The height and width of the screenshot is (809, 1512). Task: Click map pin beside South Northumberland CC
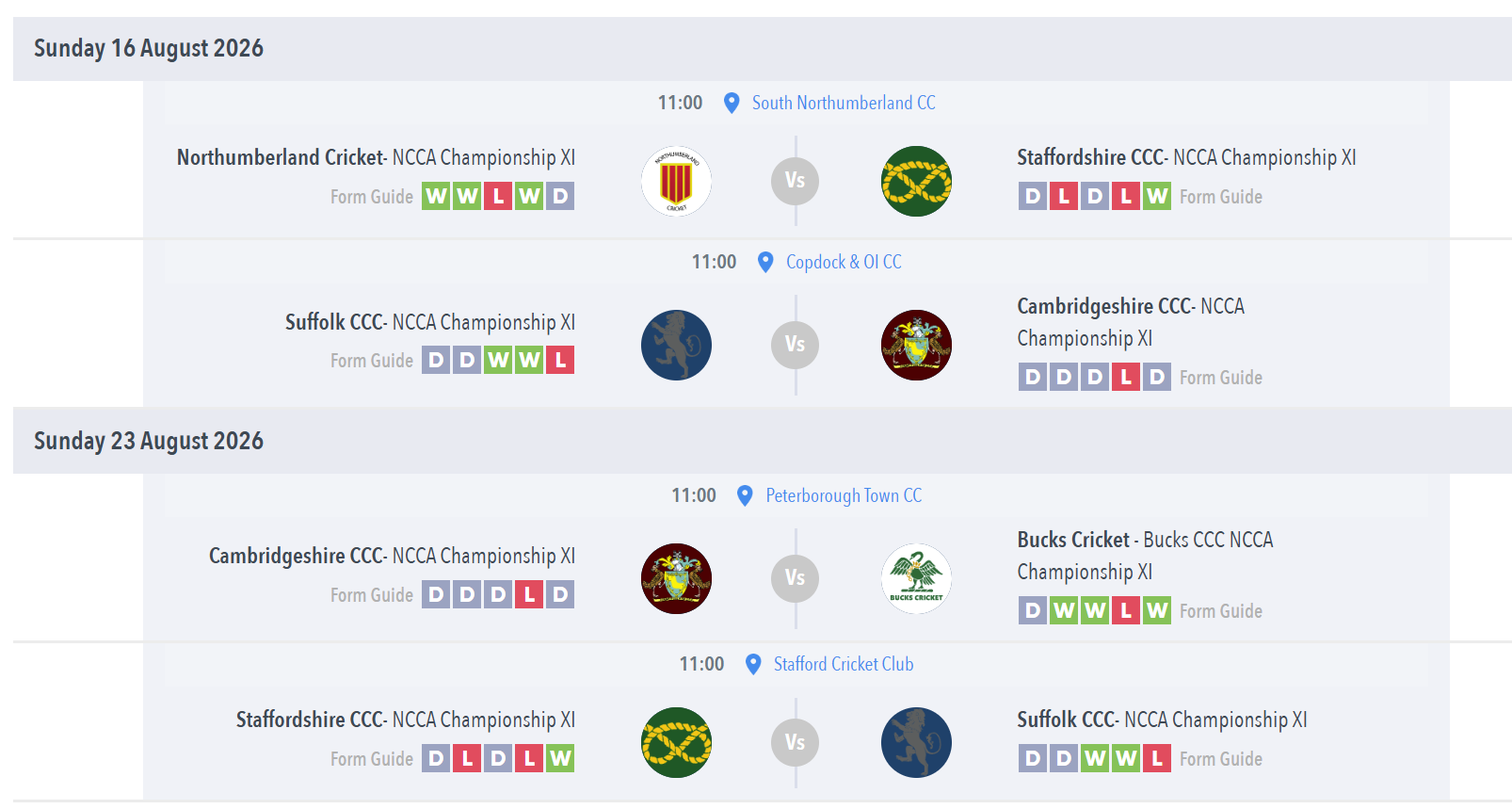(731, 103)
